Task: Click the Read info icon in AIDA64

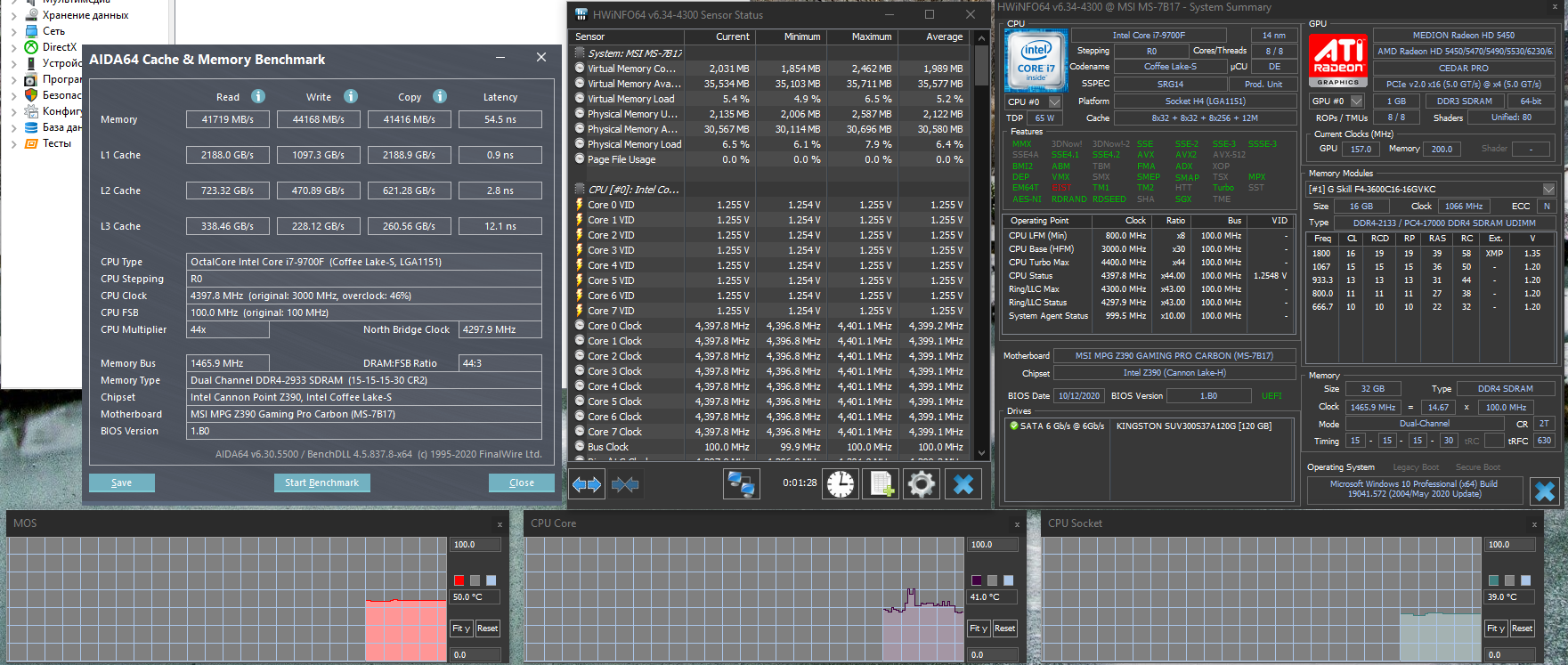Action: tap(258, 96)
